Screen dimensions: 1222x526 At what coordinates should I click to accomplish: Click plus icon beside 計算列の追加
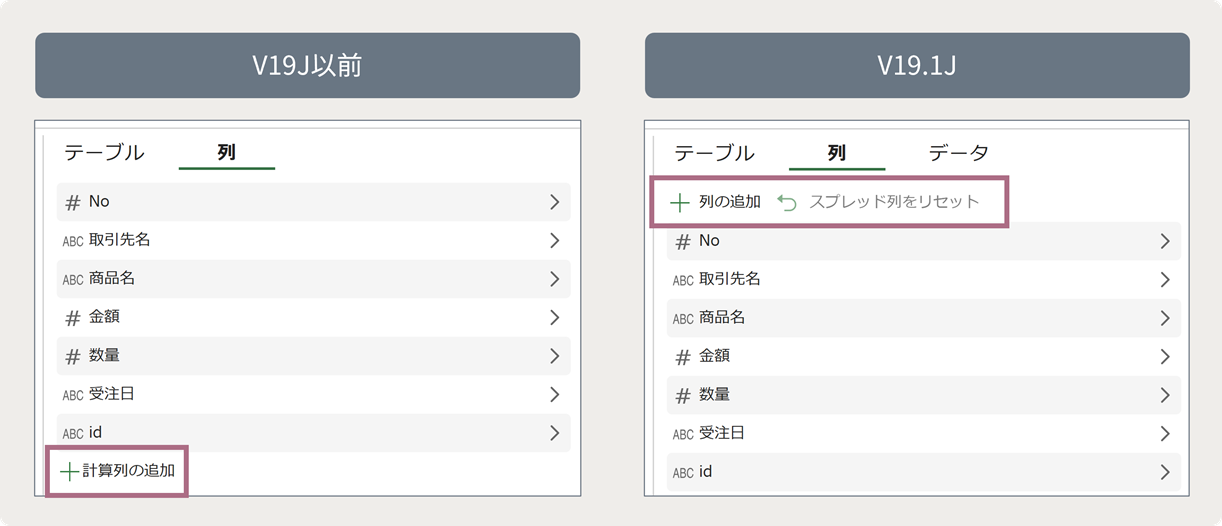tap(69, 472)
